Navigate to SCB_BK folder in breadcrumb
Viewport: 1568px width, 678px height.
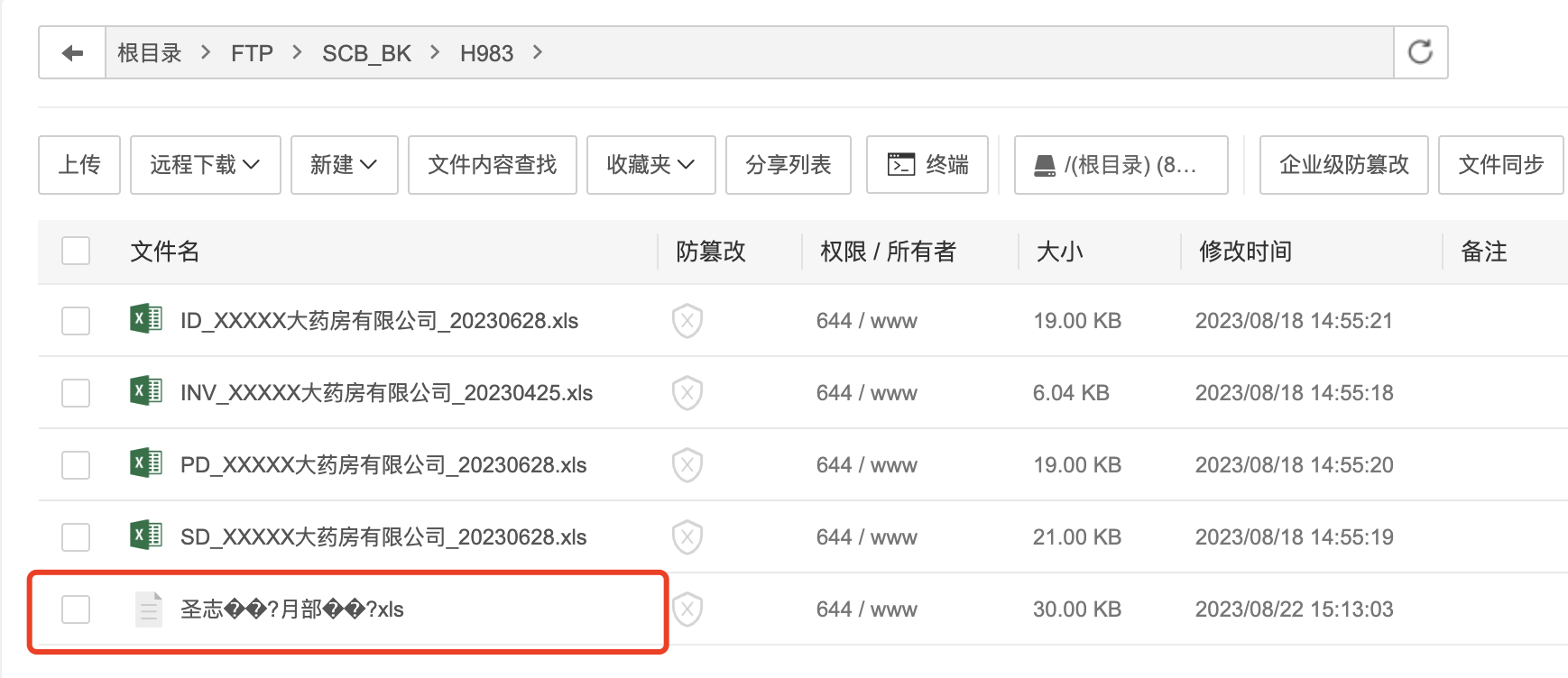(366, 53)
